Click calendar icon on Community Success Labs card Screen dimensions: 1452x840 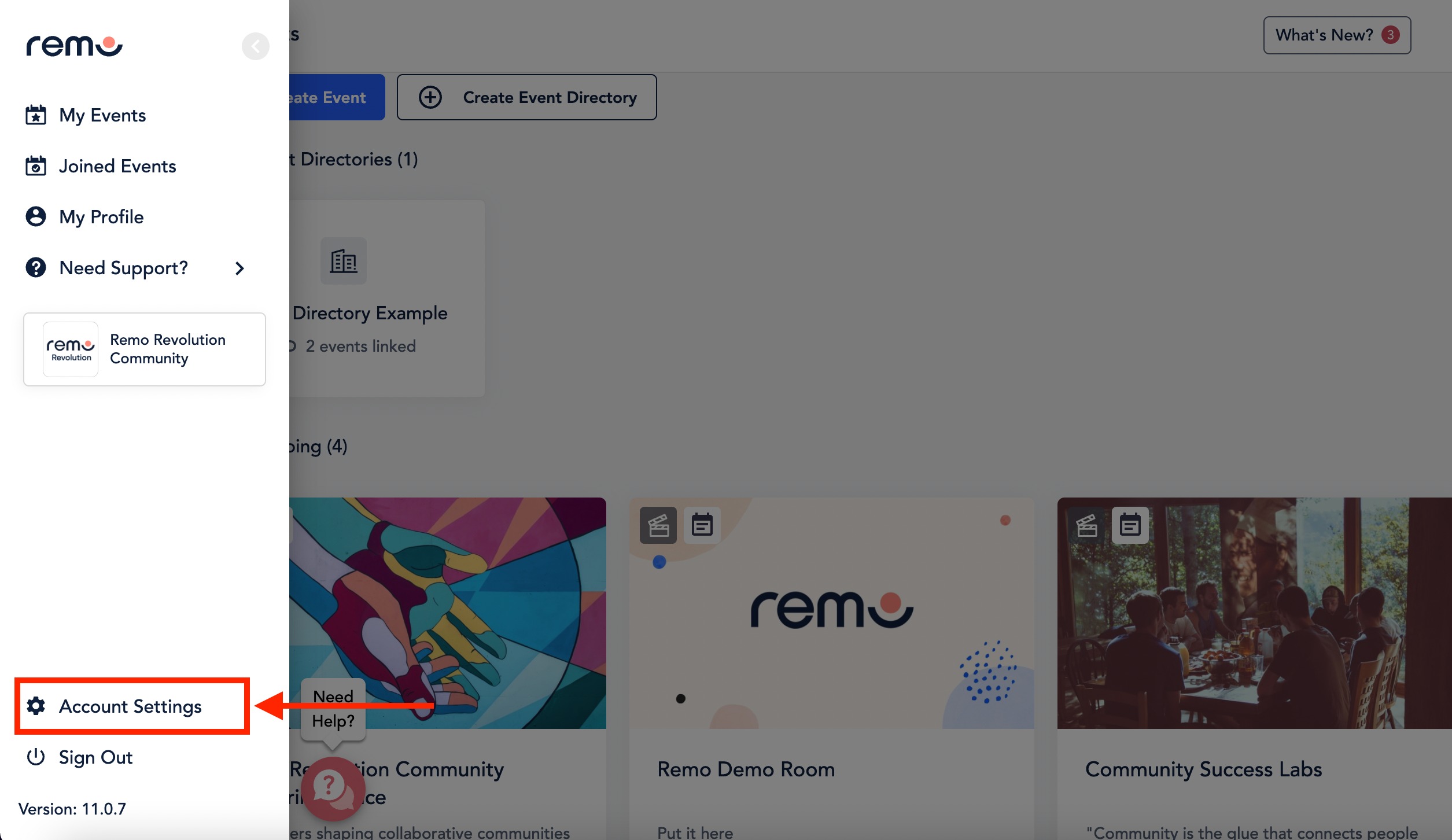pyautogui.click(x=1130, y=525)
